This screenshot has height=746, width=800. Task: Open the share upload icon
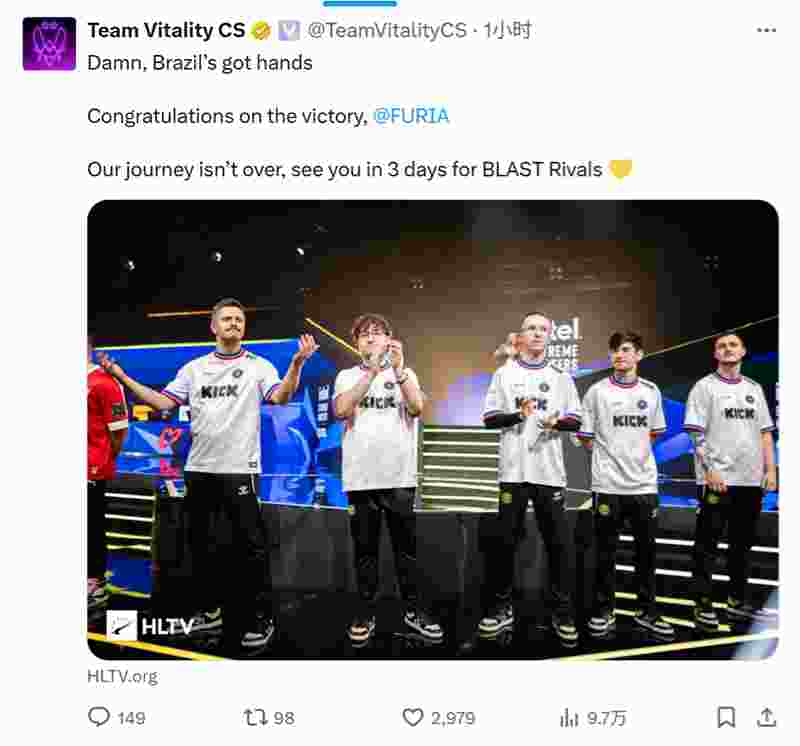pyautogui.click(x=766, y=717)
